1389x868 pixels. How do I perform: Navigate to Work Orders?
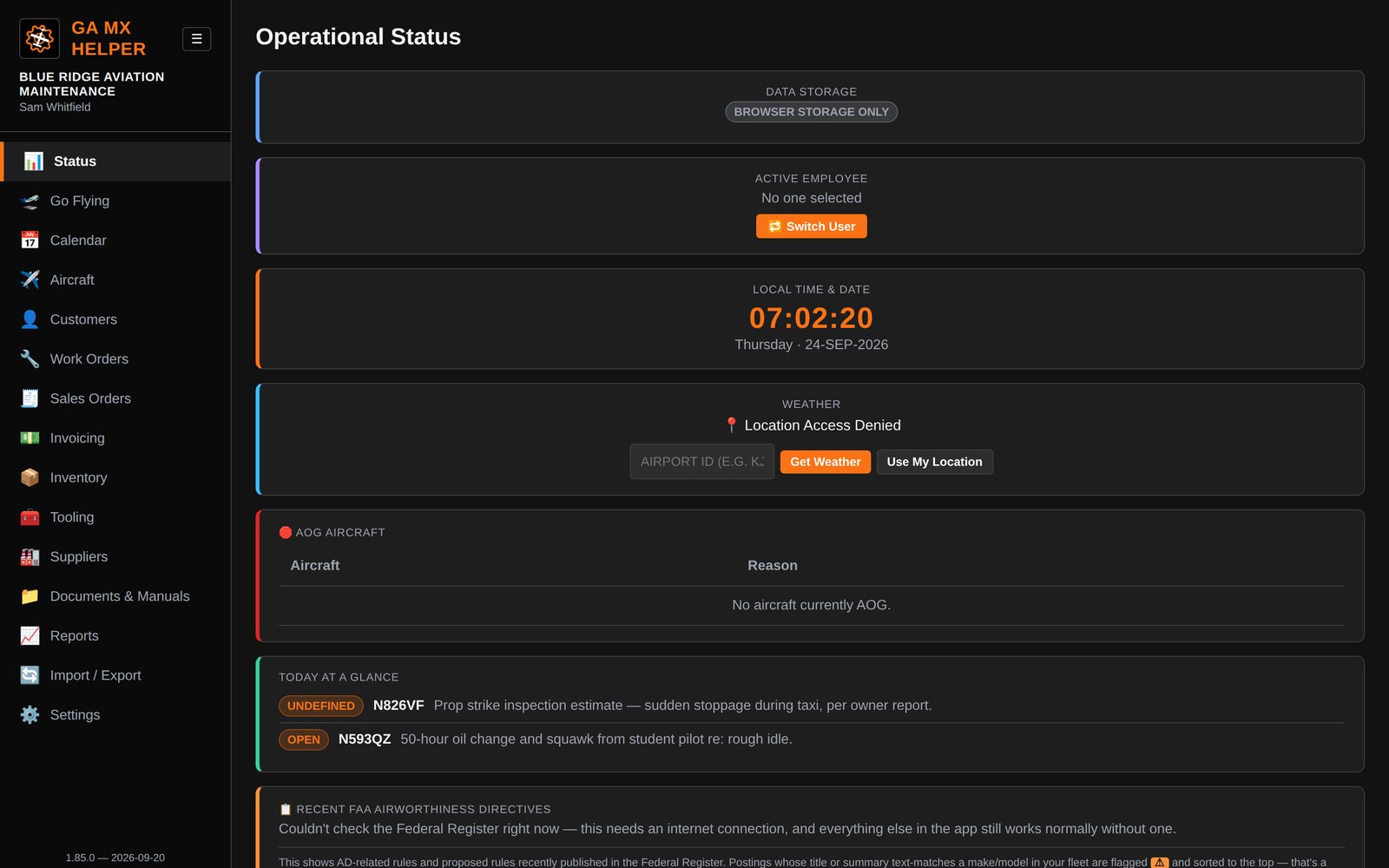(115, 359)
